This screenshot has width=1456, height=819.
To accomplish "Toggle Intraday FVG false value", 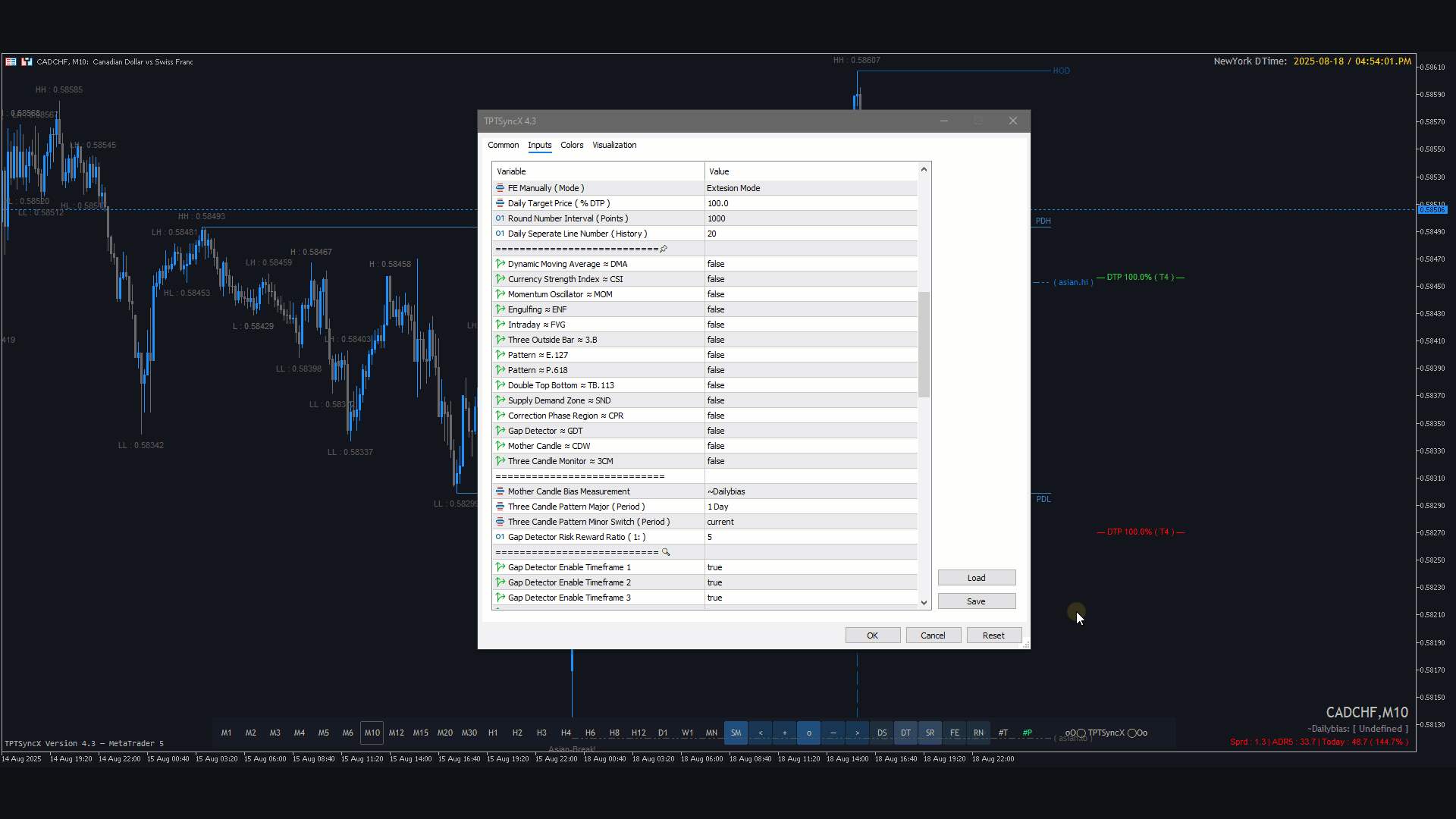I will pyautogui.click(x=811, y=325).
